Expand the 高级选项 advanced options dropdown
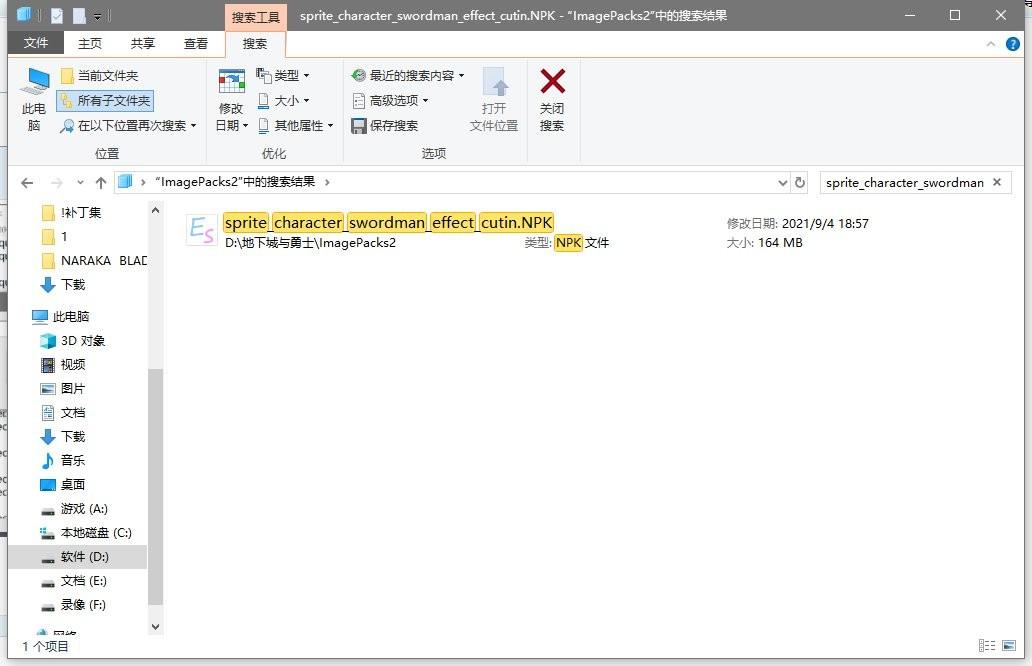The height and width of the screenshot is (666, 1032). [392, 100]
